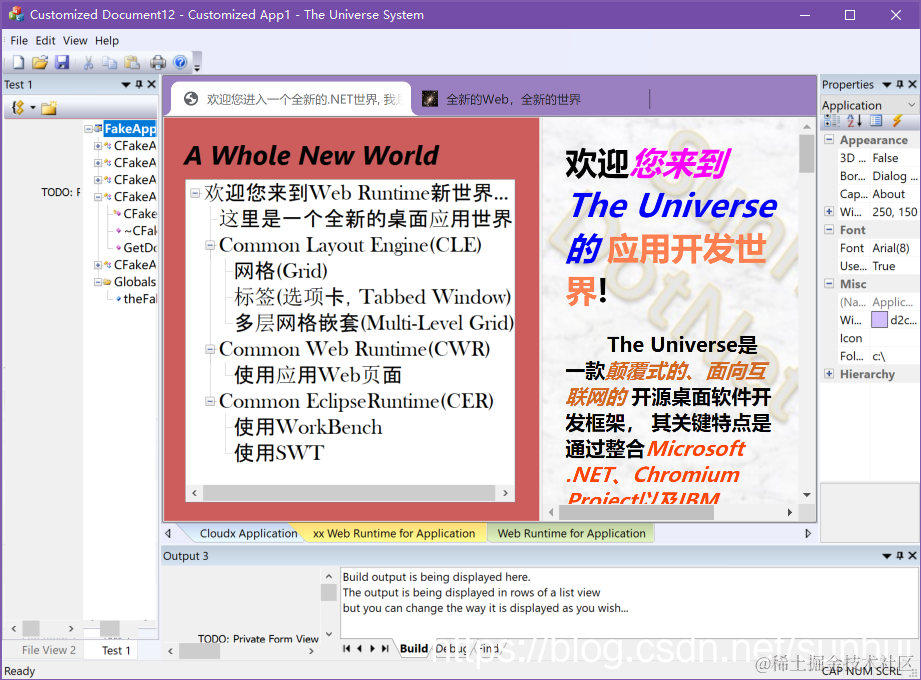Open the toolbar options overflow arrow

[197, 63]
